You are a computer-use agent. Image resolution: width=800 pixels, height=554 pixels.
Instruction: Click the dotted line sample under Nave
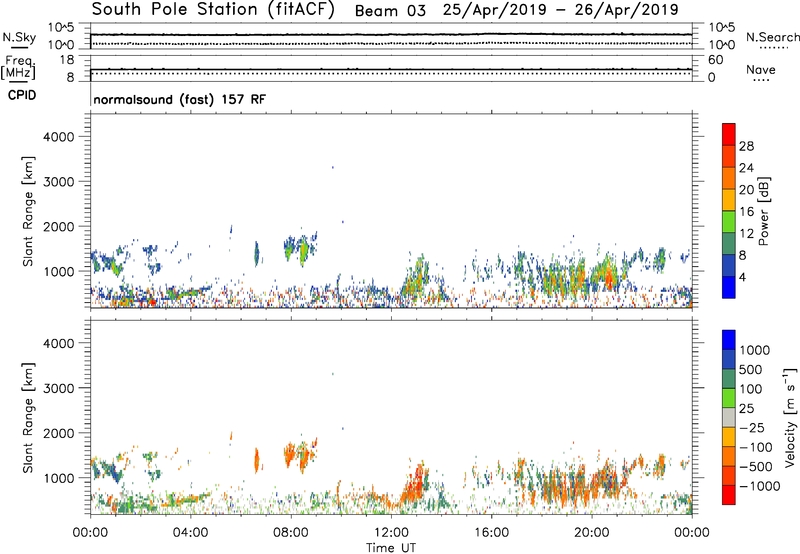761,81
